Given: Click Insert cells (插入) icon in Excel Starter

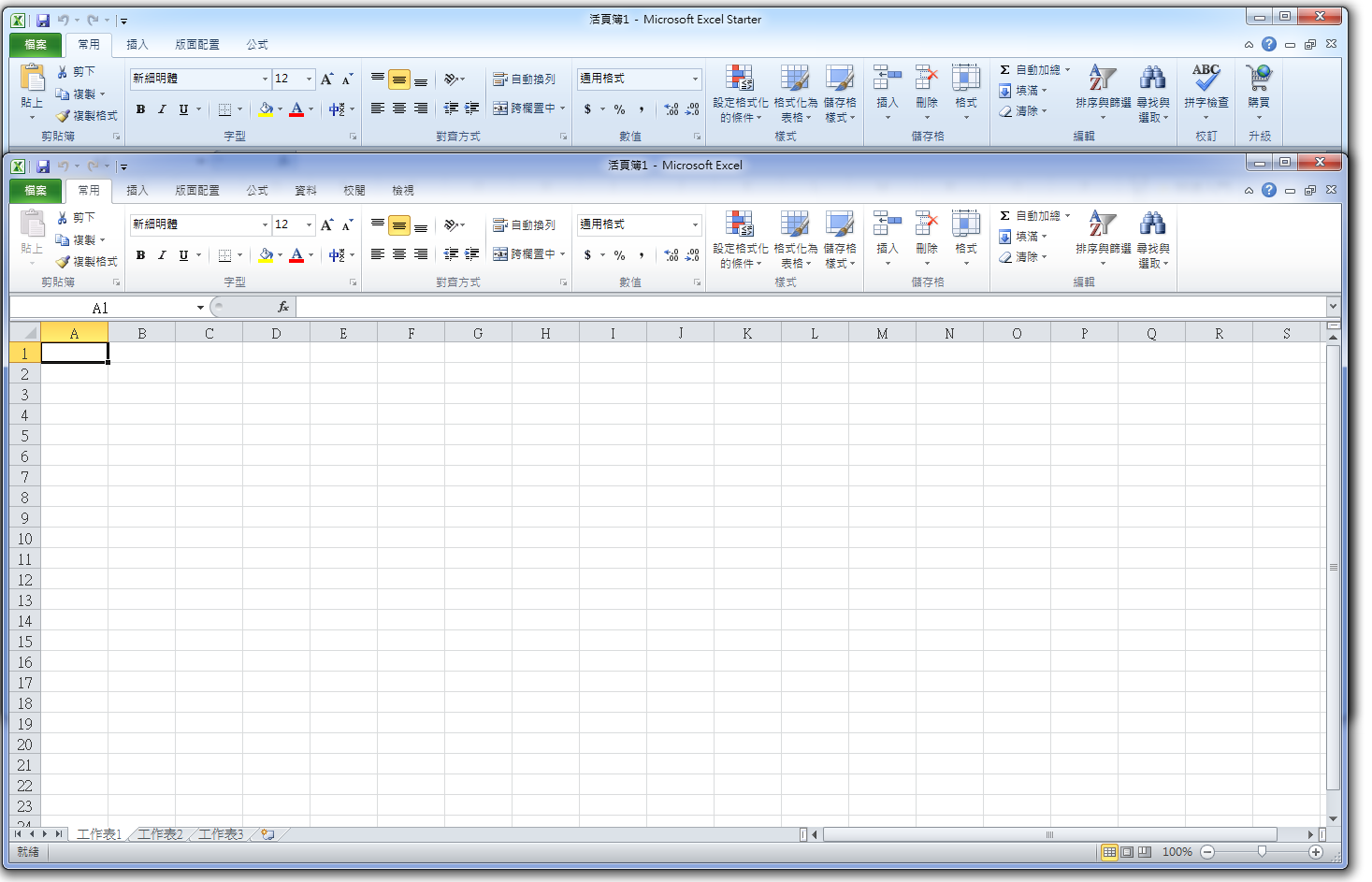Looking at the screenshot, I should tap(888, 77).
